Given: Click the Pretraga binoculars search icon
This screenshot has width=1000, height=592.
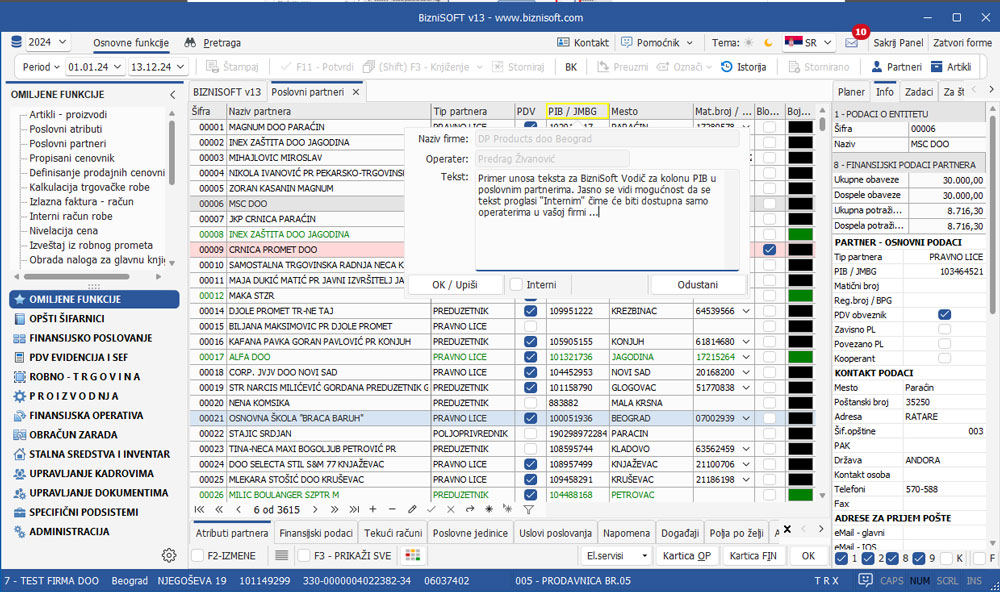Looking at the screenshot, I should pos(190,43).
